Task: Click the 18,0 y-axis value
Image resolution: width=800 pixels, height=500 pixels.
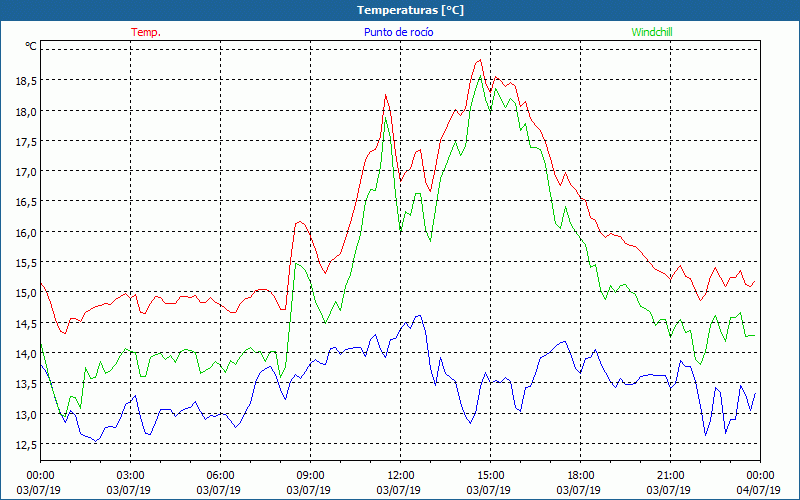Action: pyautogui.click(x=24, y=111)
